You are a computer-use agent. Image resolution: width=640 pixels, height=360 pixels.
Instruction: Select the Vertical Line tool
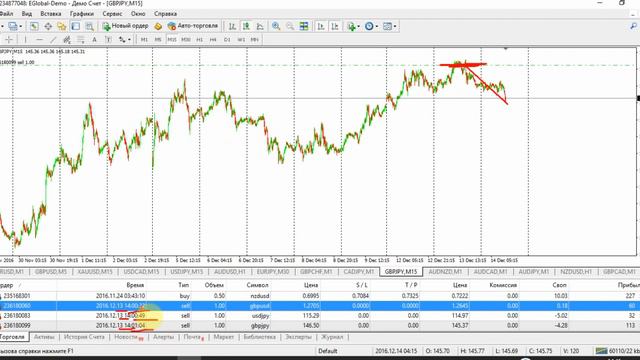click(25, 40)
